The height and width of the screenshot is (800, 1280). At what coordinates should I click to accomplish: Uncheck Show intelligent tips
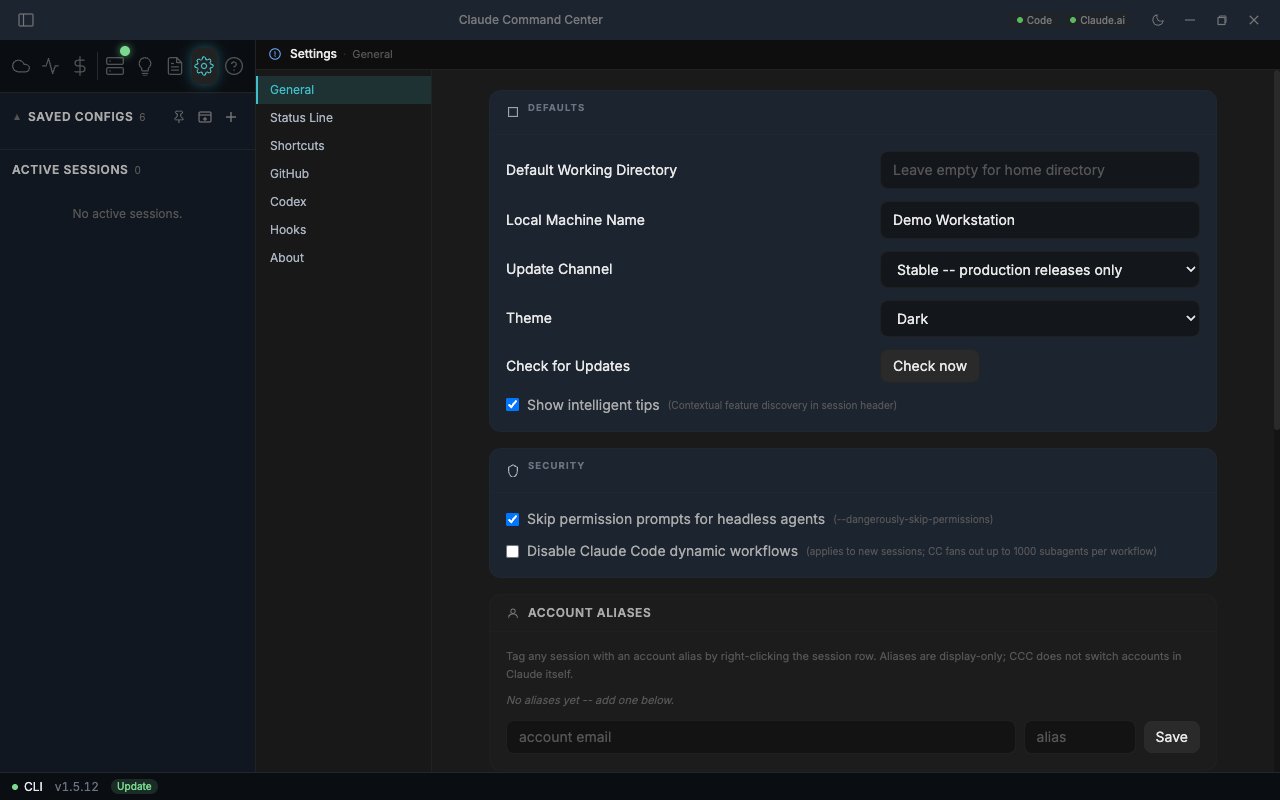point(512,405)
